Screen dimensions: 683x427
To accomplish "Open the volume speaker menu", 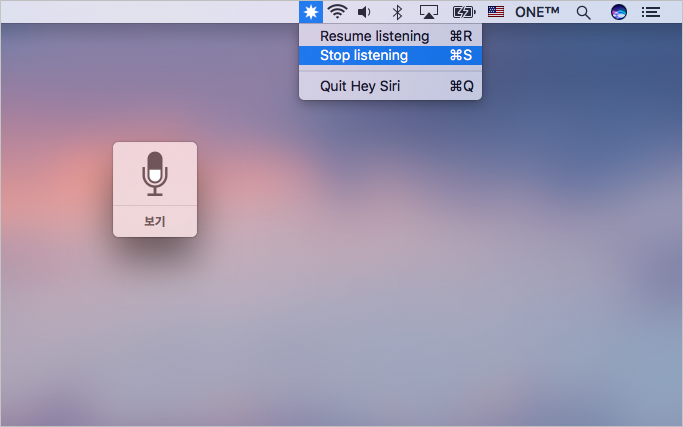I will pyautogui.click(x=364, y=12).
